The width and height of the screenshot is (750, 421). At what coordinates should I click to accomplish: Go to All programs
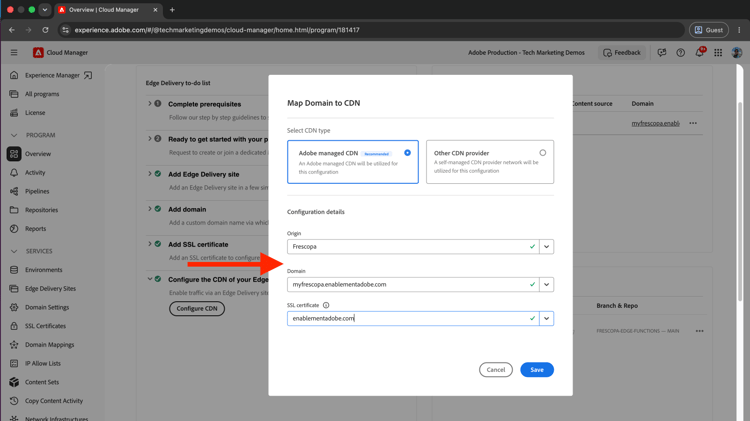42,94
